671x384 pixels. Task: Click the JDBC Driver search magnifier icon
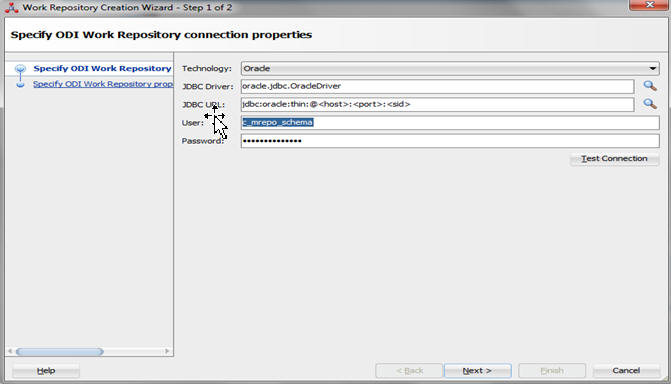(650, 86)
